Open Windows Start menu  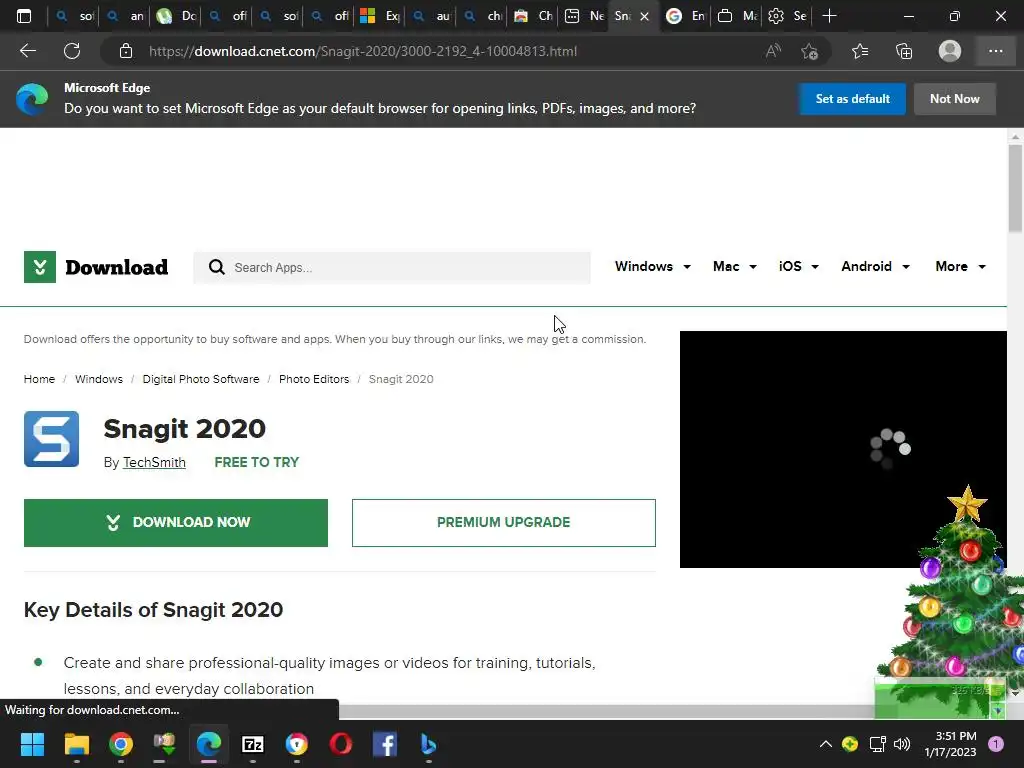click(x=32, y=744)
